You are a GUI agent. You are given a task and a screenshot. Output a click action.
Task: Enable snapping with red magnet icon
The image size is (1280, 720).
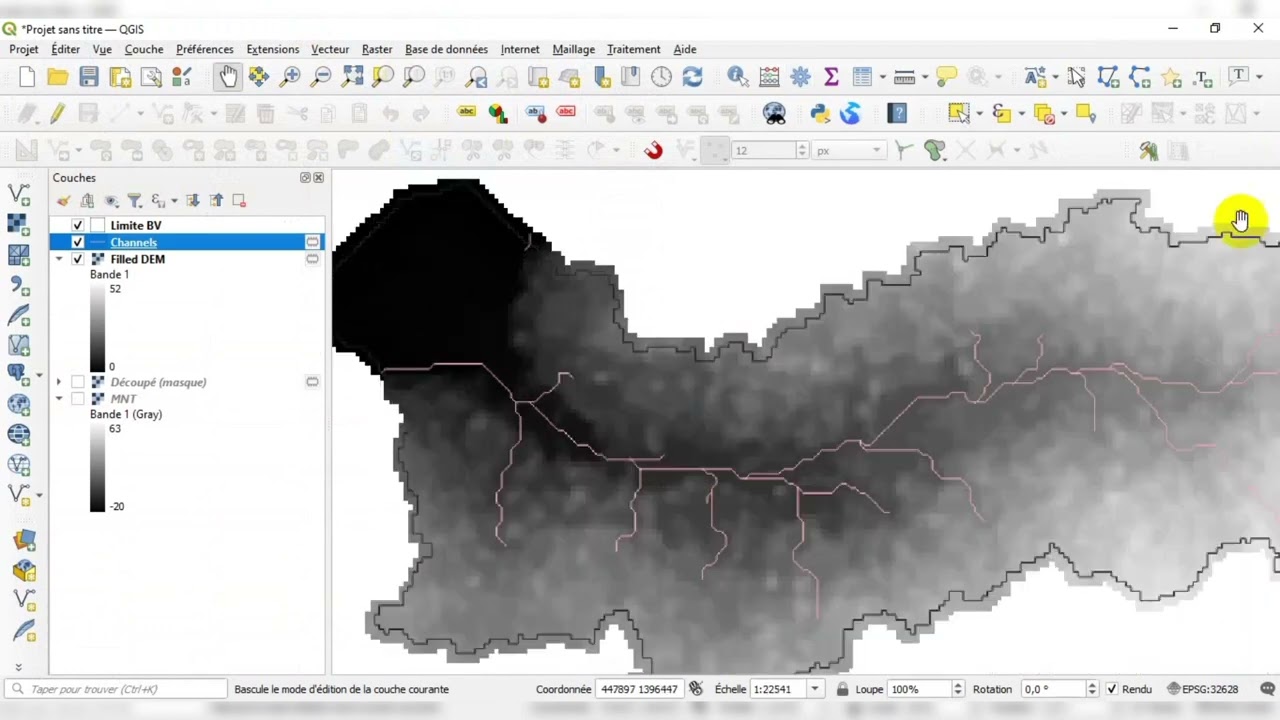[x=653, y=151]
